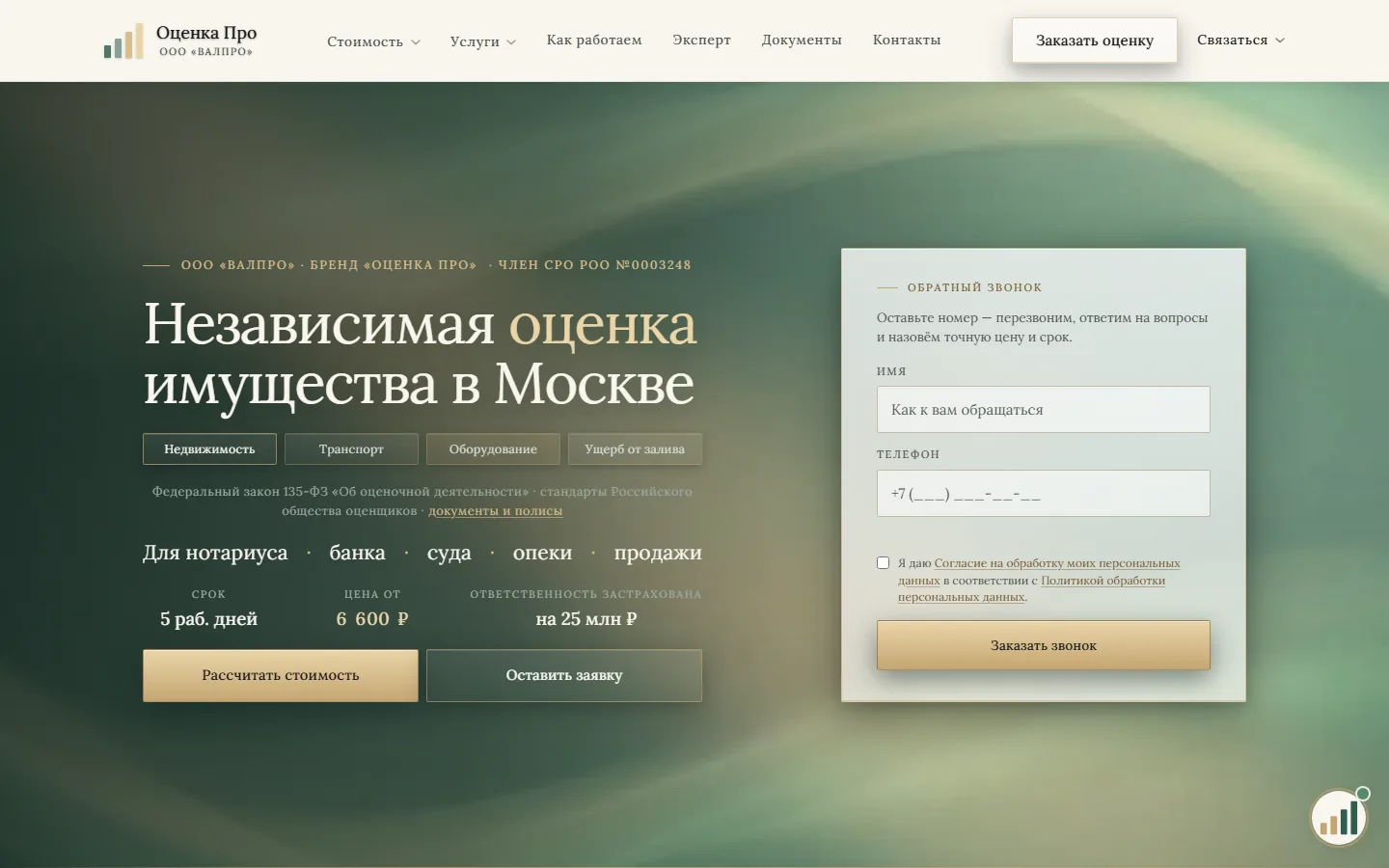Click the 'ОБРАТНЫЙ ЗВОНОК' form heading

(x=974, y=287)
